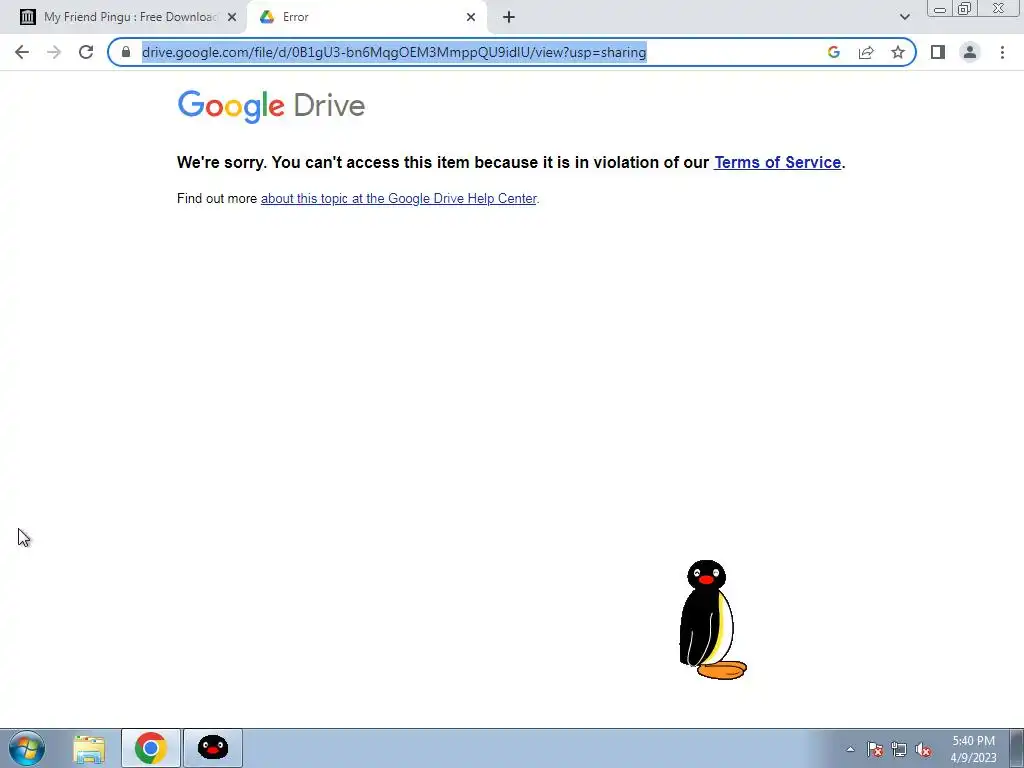Reload the current page
Screen dimensions: 1024x768
tap(86, 52)
